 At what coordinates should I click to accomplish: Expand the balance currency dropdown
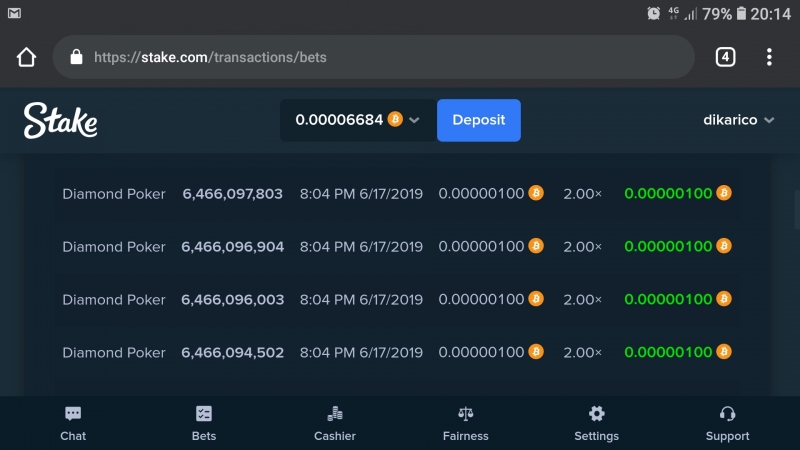414,120
